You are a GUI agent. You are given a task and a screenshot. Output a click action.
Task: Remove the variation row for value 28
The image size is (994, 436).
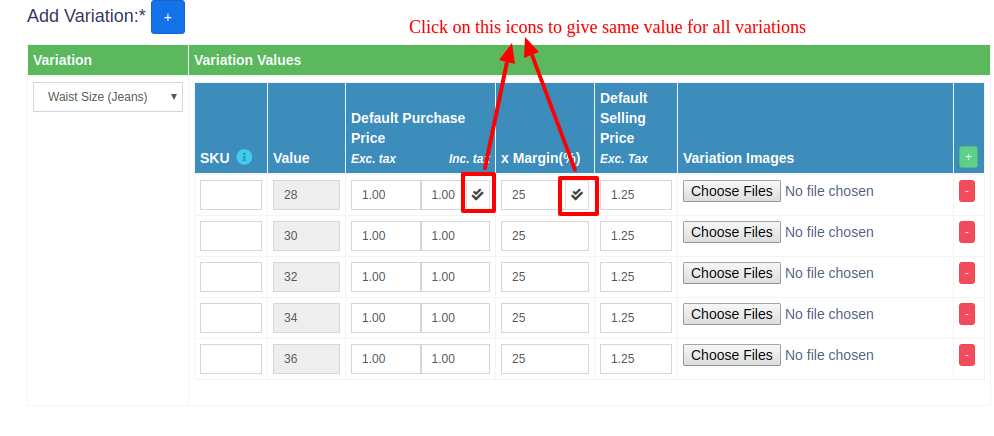pos(966,191)
